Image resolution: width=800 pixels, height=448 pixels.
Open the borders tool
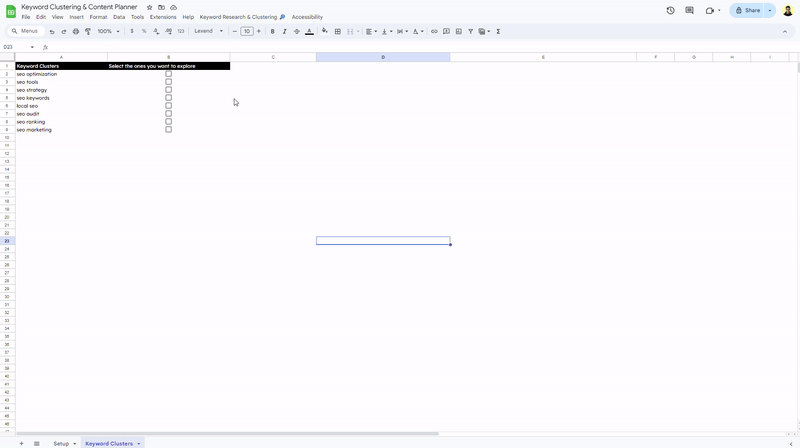point(338,32)
